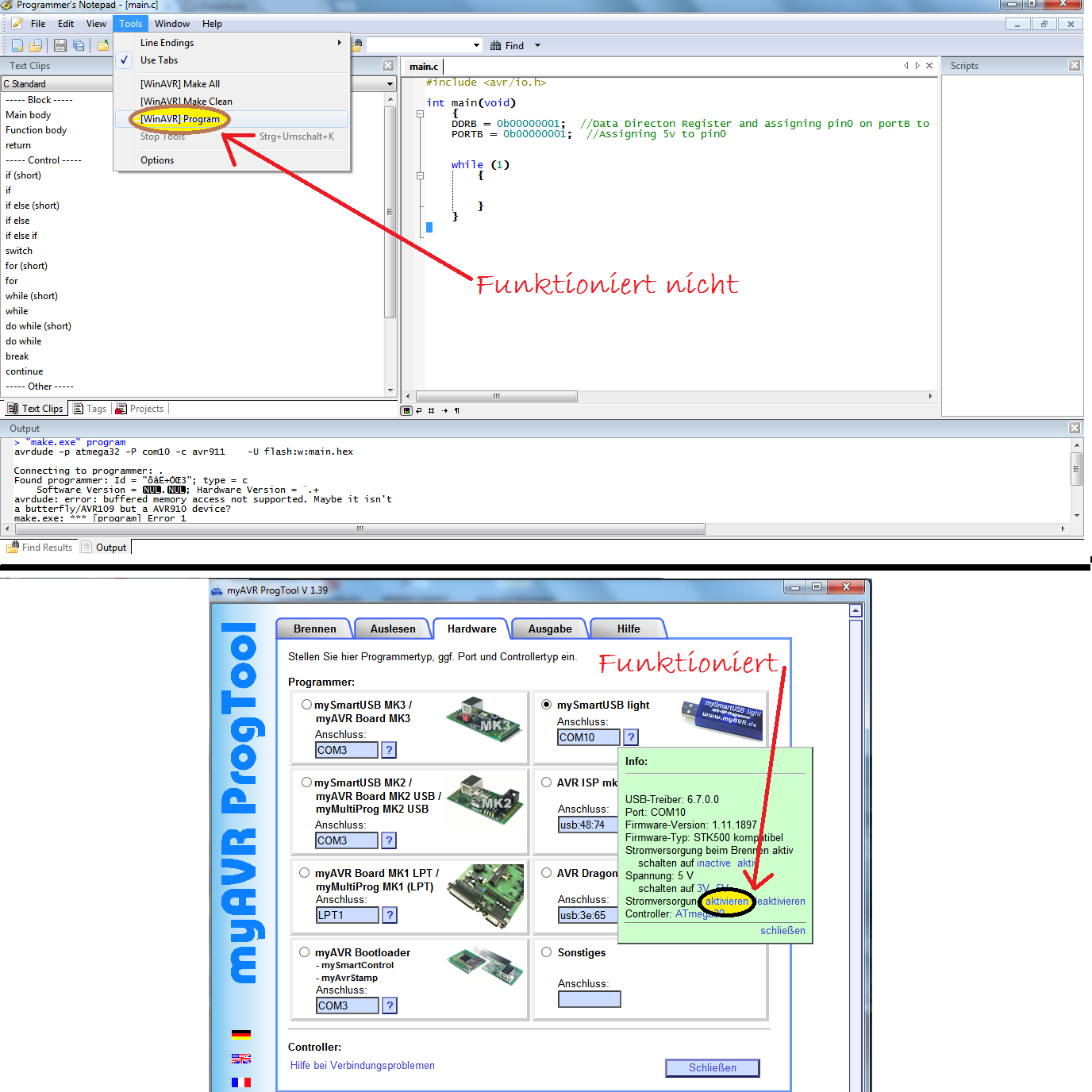Click help question mark for MK2 port
1092x1092 pixels.
click(x=389, y=840)
